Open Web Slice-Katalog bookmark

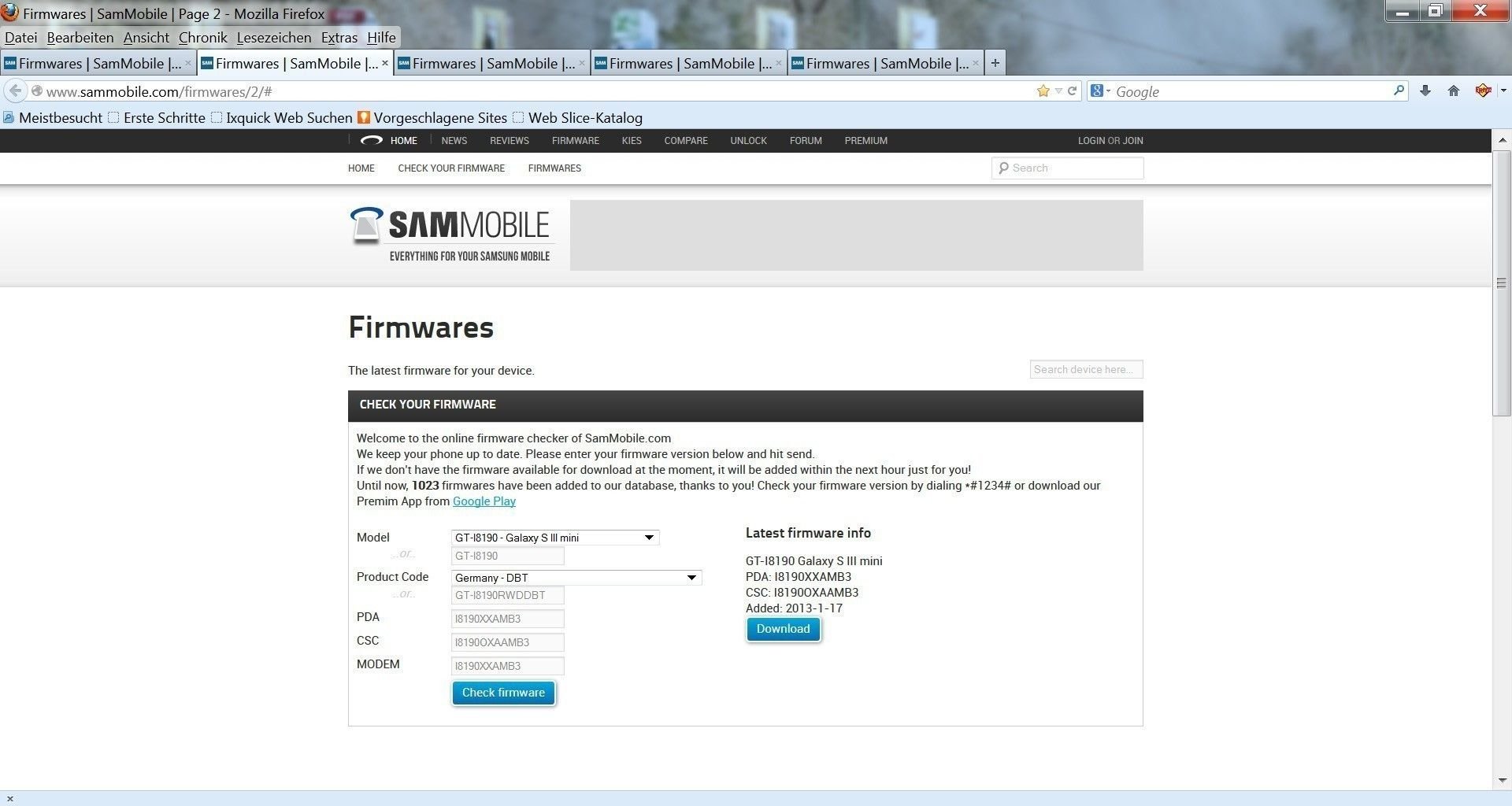577,118
